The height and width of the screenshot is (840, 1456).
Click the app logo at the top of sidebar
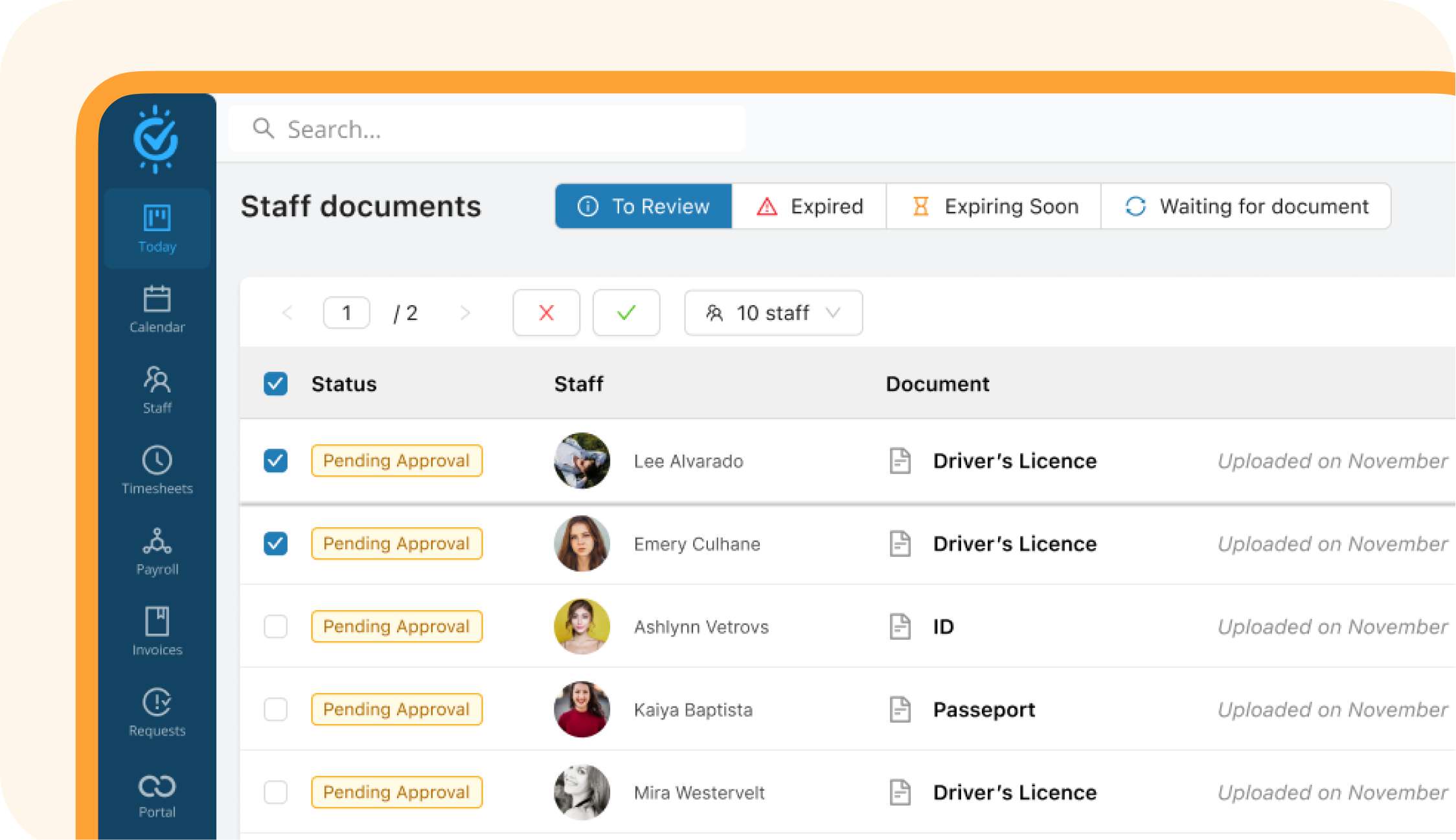(157, 139)
